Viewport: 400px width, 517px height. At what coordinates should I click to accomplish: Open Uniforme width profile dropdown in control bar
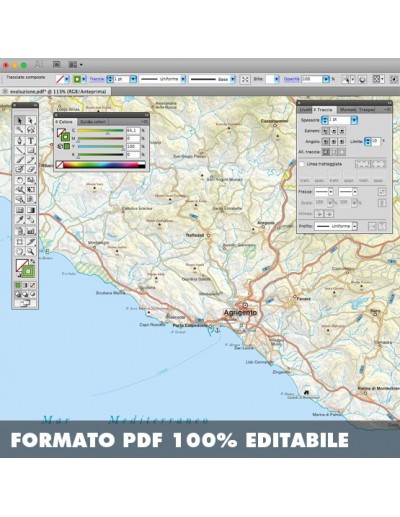[x=183, y=79]
